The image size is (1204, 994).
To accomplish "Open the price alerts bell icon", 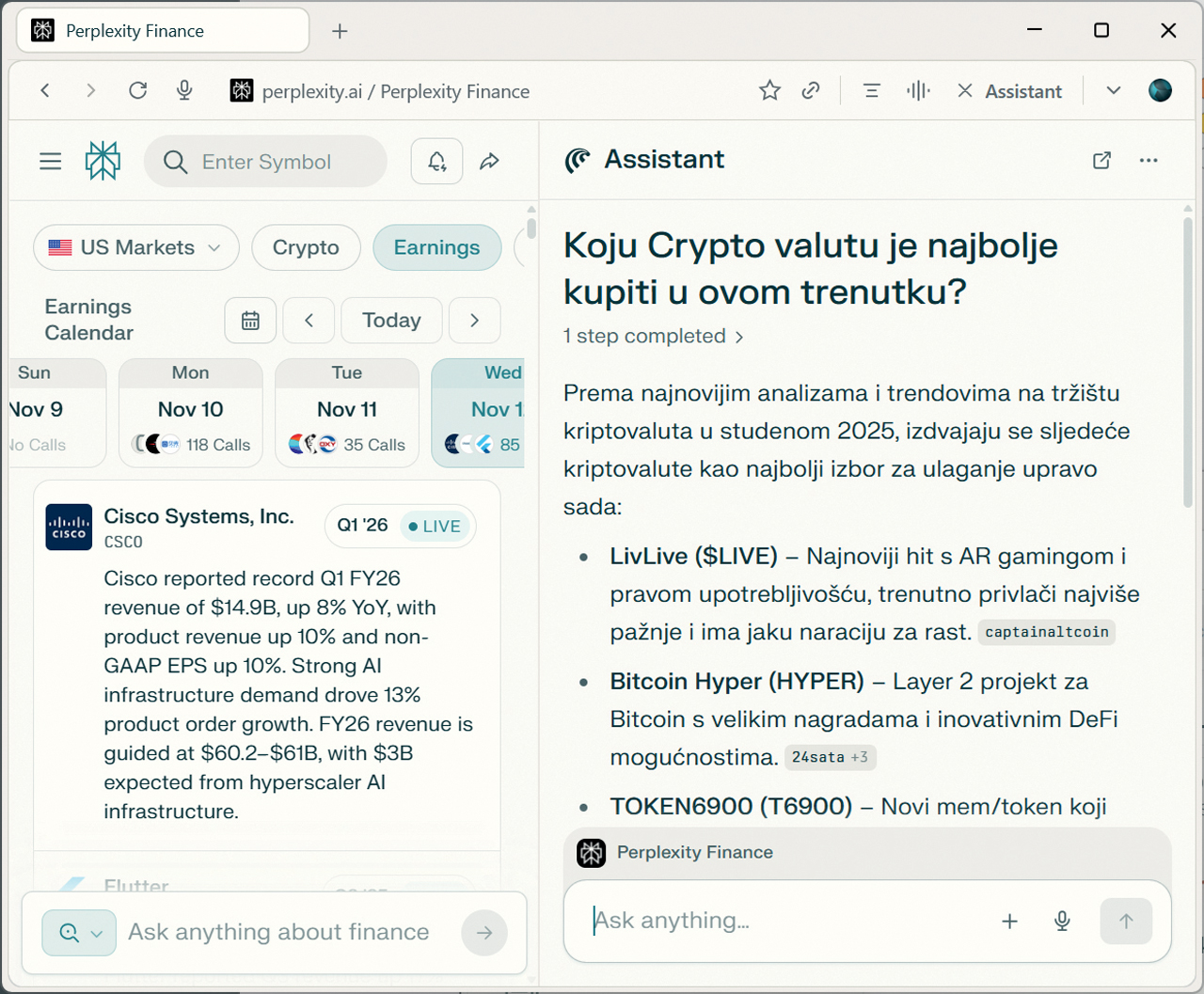I will point(436,162).
